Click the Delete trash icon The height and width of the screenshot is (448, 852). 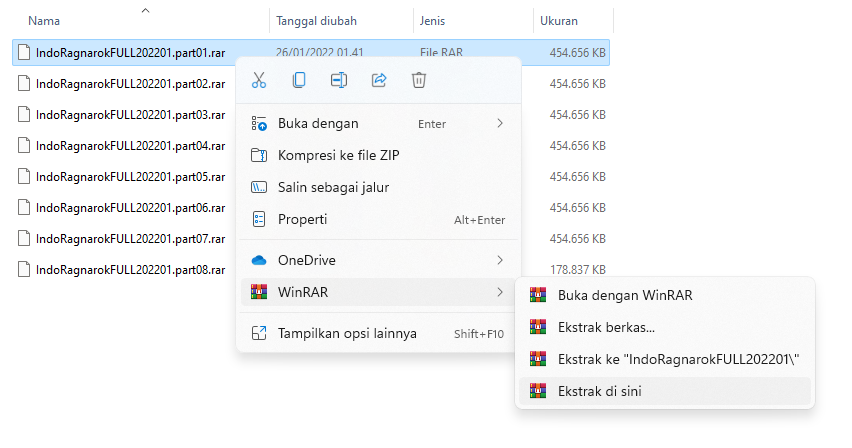point(418,80)
